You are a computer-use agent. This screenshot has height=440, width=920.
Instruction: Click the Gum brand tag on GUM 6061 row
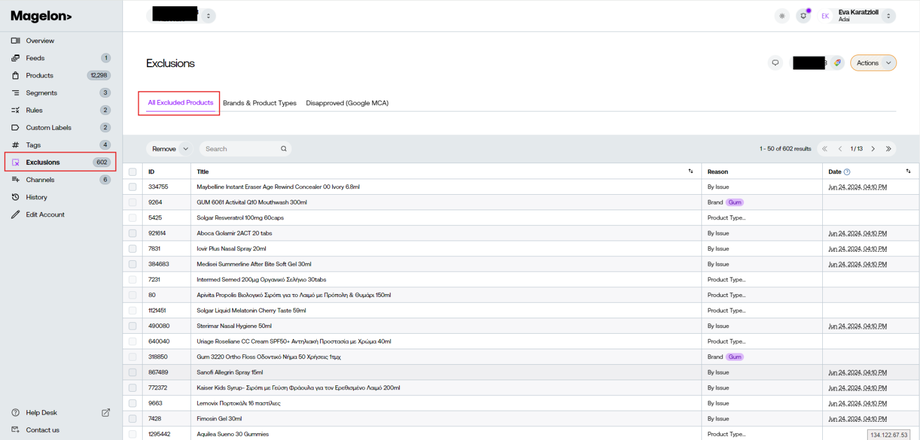coord(734,202)
